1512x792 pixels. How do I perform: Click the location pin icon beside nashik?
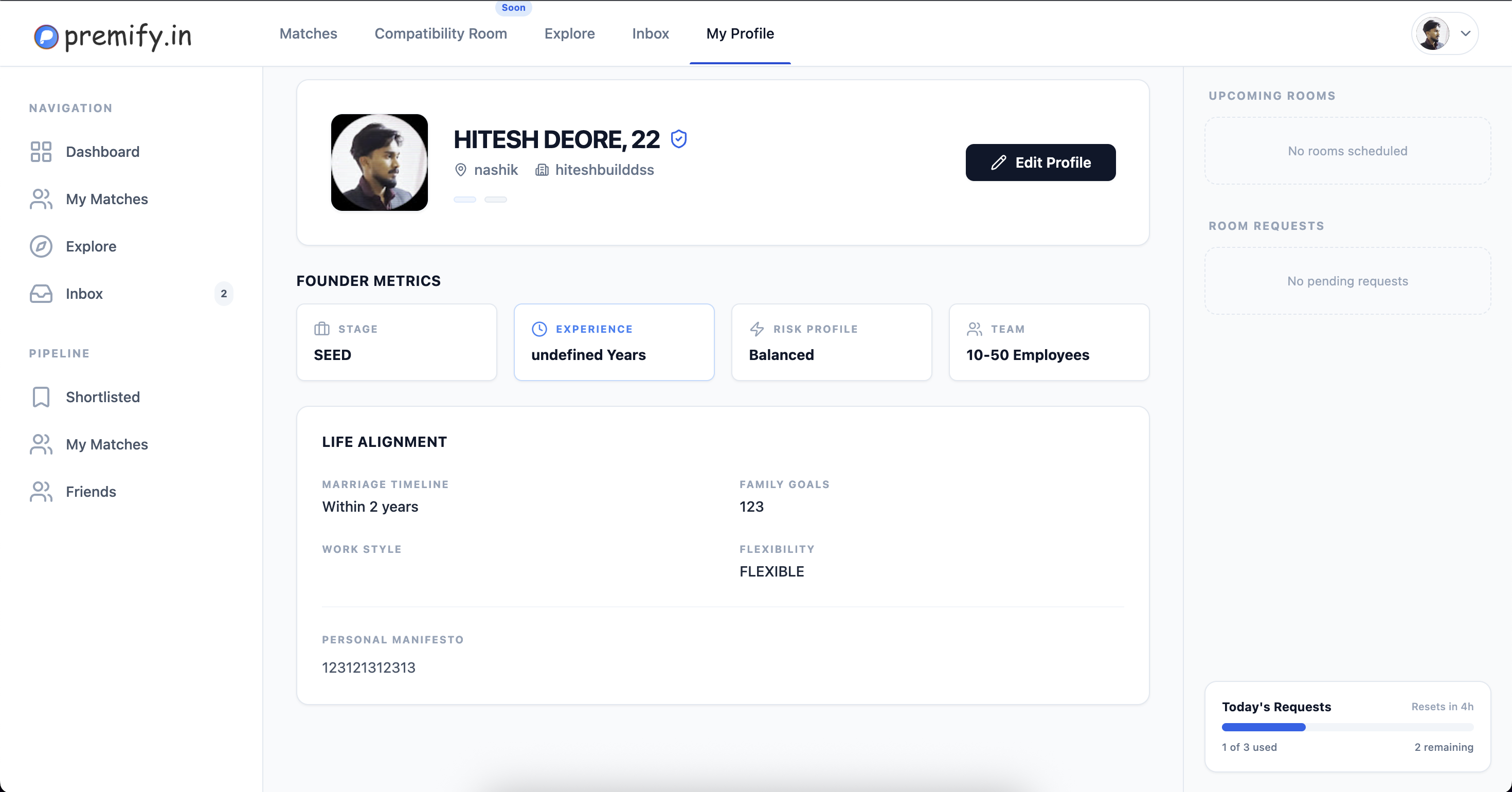tap(460, 170)
